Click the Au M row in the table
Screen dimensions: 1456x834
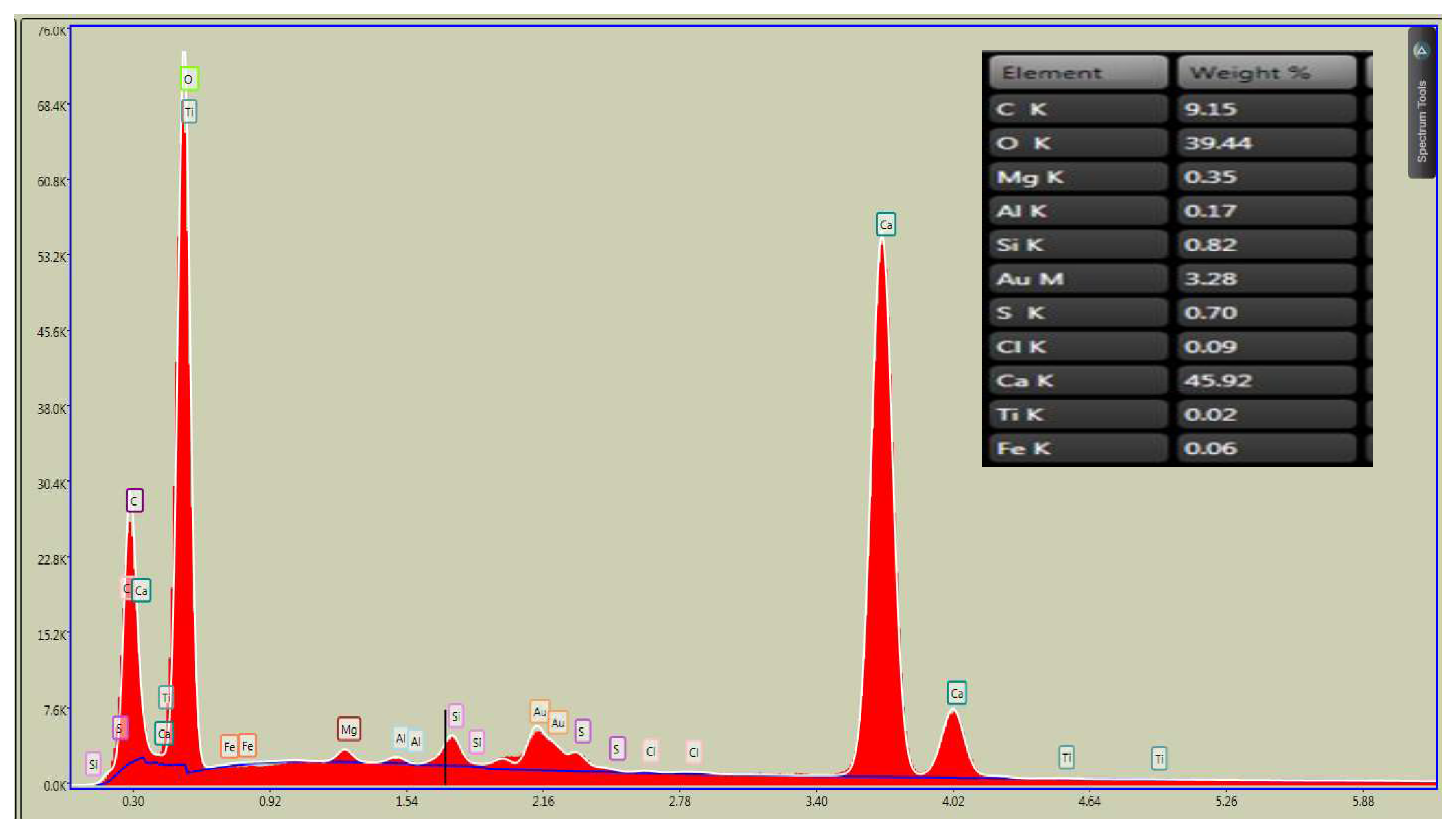click(x=1078, y=279)
